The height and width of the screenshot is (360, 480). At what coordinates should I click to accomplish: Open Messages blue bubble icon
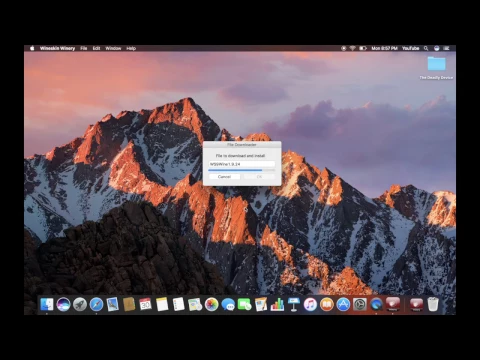click(x=228, y=304)
